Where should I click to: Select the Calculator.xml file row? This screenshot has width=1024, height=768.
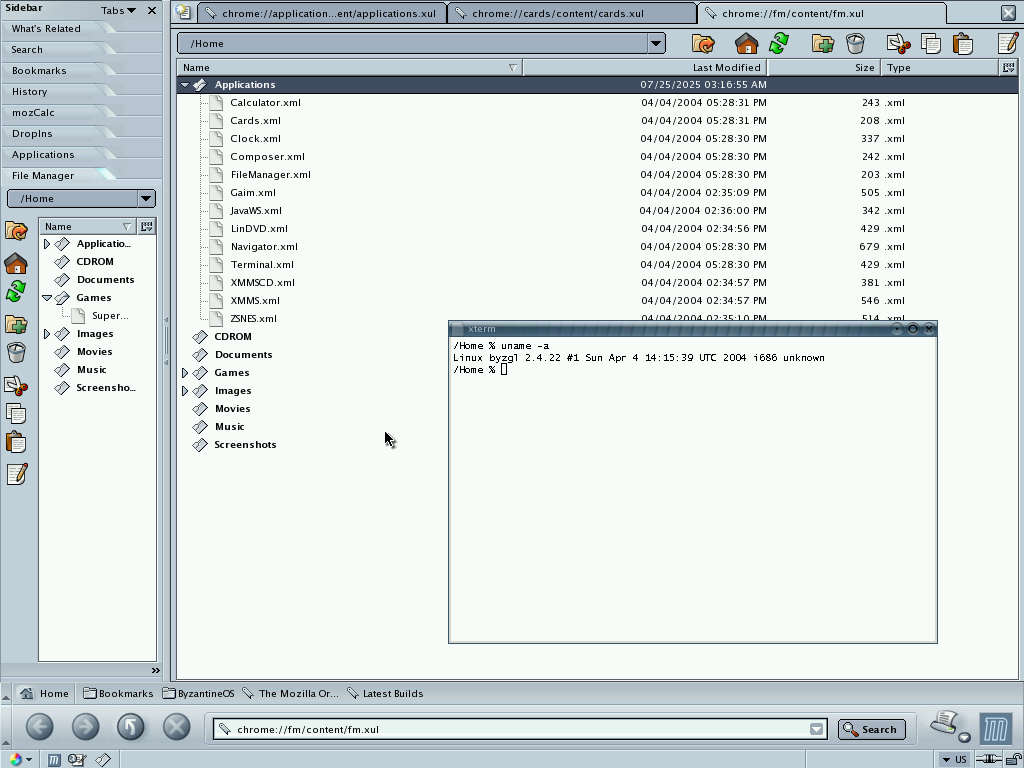click(x=597, y=103)
